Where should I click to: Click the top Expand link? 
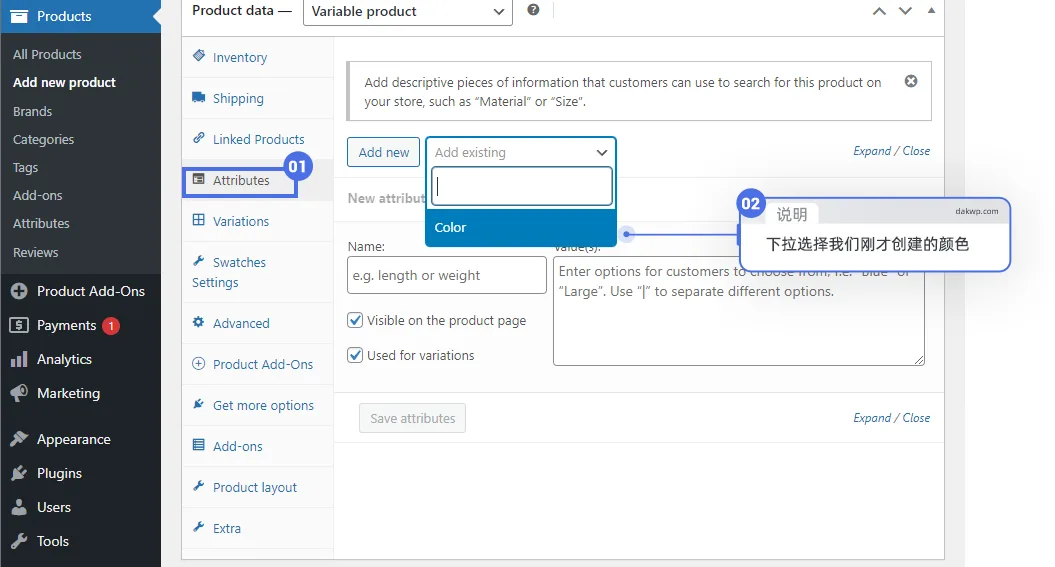[872, 151]
